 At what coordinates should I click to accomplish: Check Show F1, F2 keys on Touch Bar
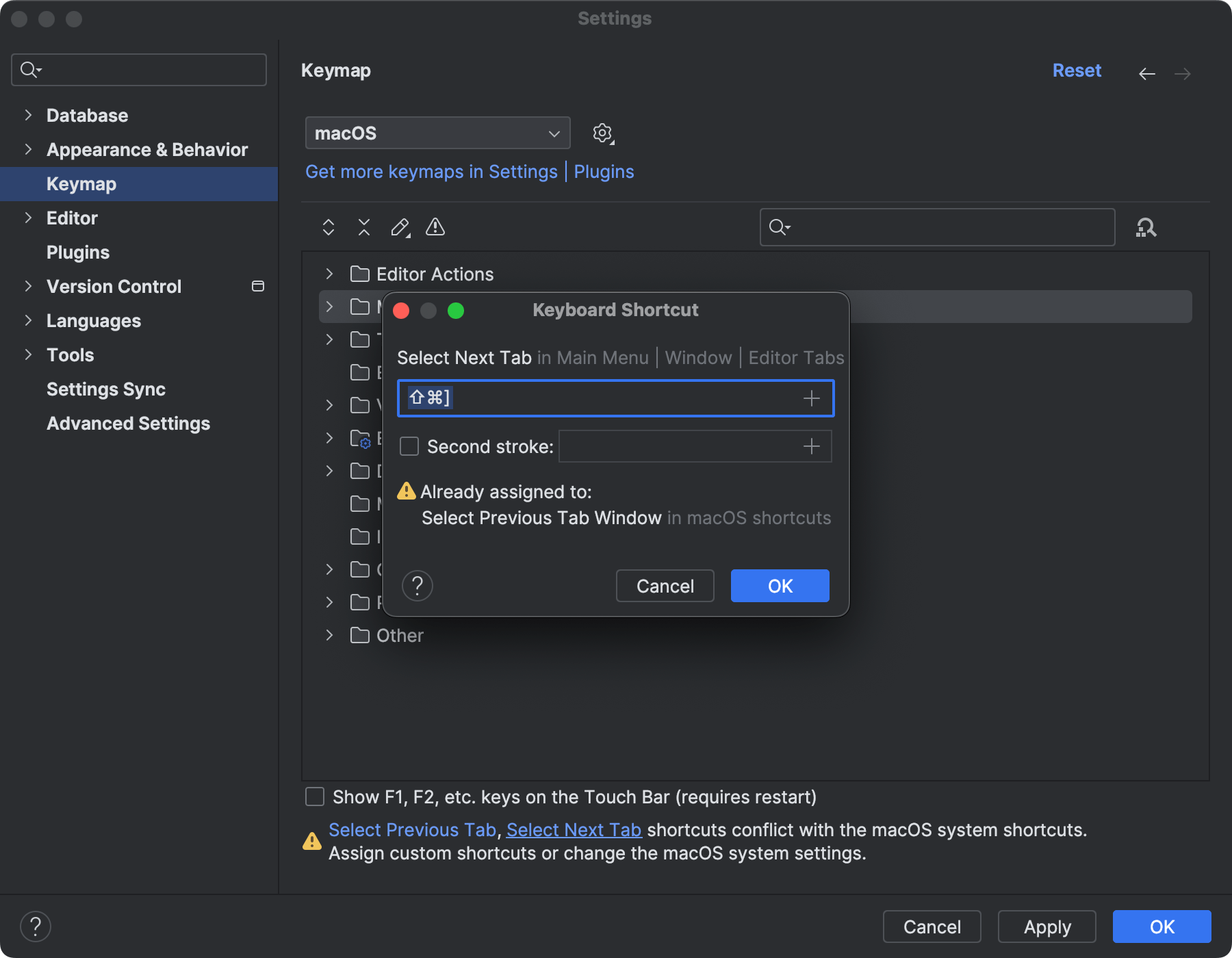pyautogui.click(x=314, y=797)
